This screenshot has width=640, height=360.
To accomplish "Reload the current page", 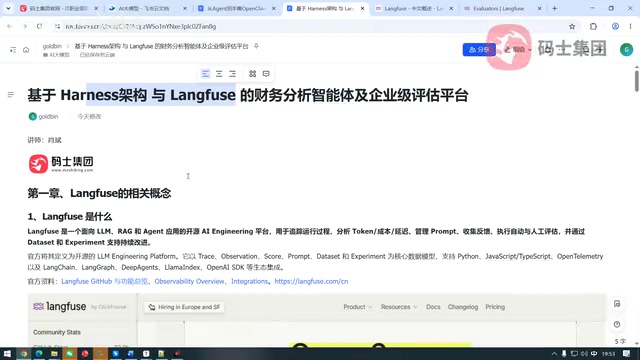I will coord(40,27).
